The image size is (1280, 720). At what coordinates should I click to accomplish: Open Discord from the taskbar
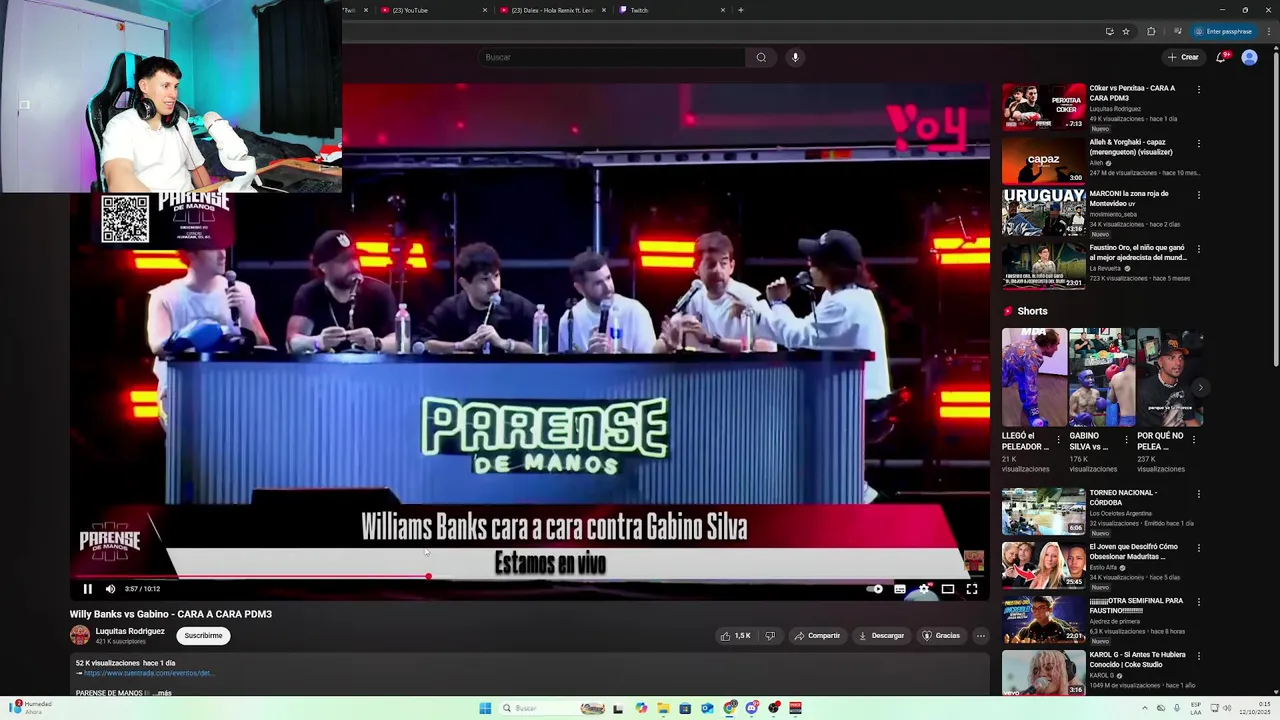coord(752,709)
